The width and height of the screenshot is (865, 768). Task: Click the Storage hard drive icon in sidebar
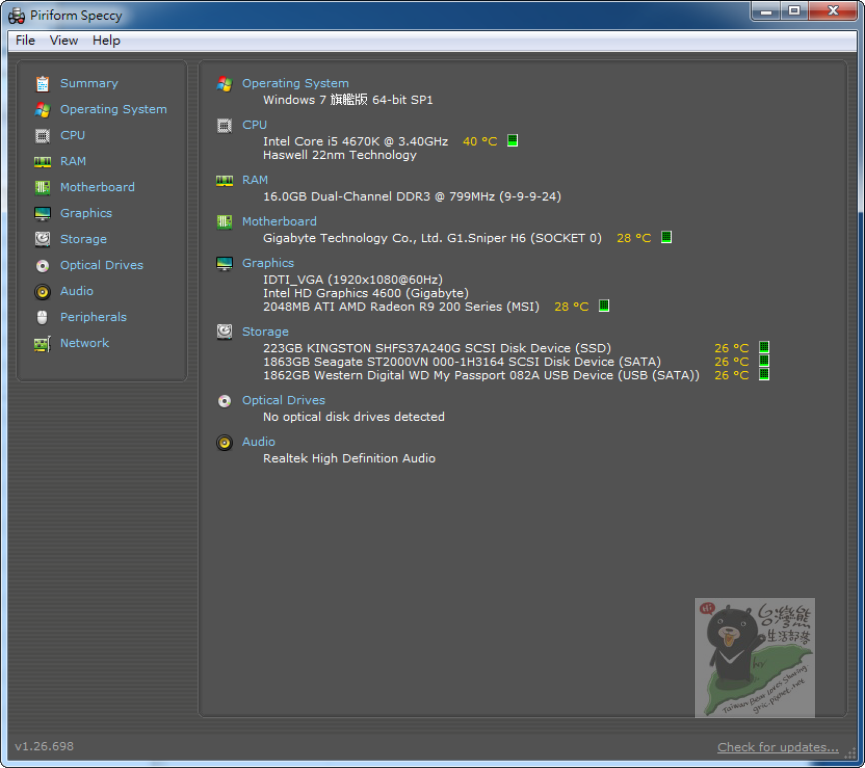click(x=42, y=239)
